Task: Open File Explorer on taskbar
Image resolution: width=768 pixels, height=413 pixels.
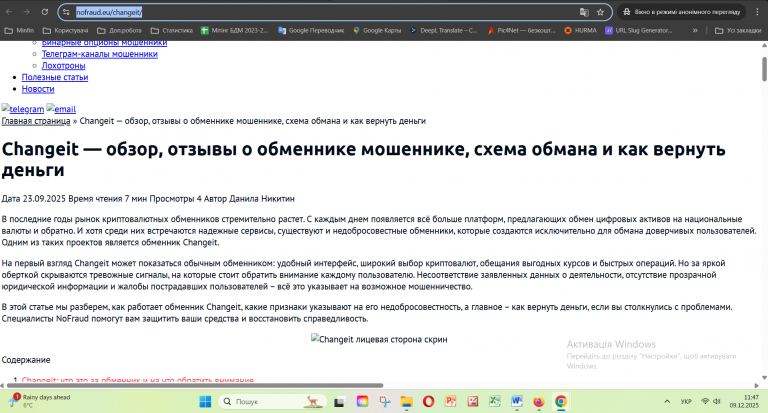Action: pos(407,402)
